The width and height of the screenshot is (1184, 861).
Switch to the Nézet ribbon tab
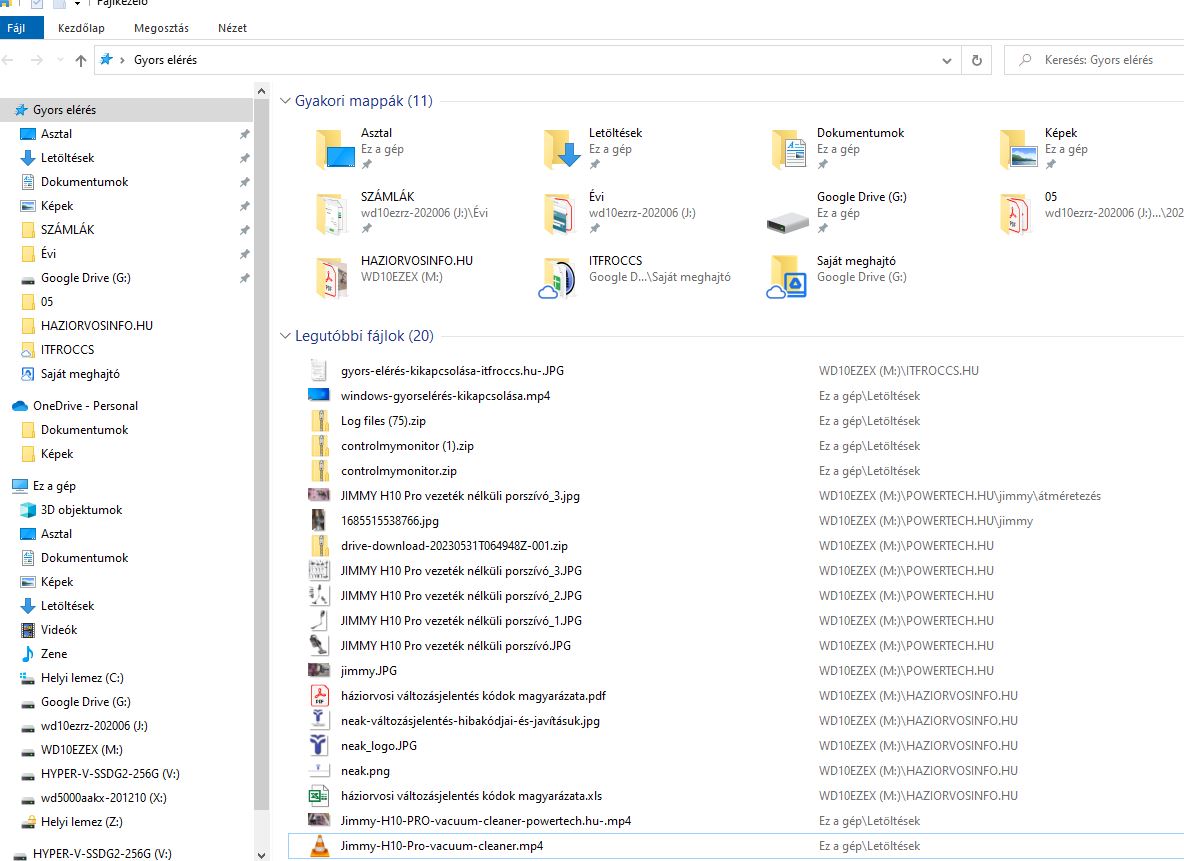point(231,28)
